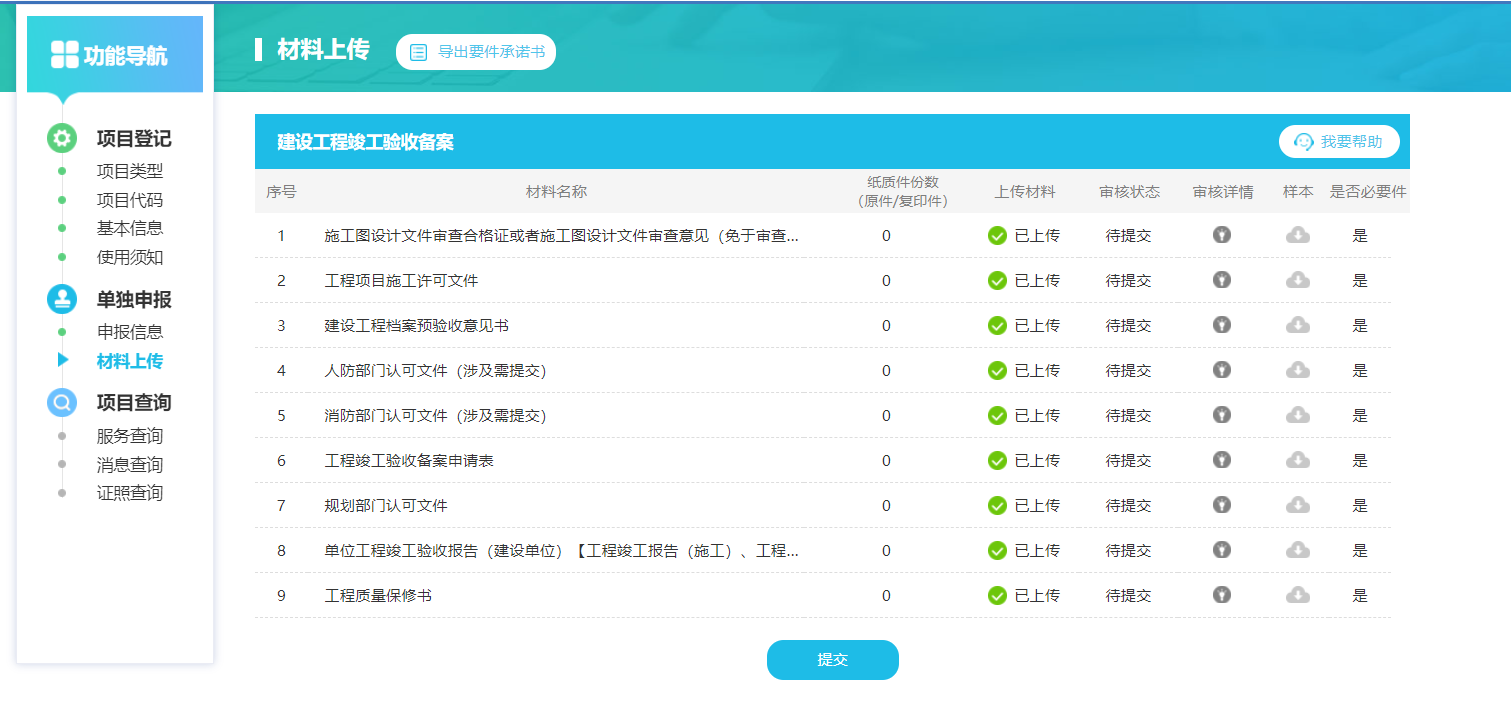The height and width of the screenshot is (725, 1511).
Task: Click the green uploaded checkmark for 建设工程档案预验收意见书
Action: tap(997, 325)
